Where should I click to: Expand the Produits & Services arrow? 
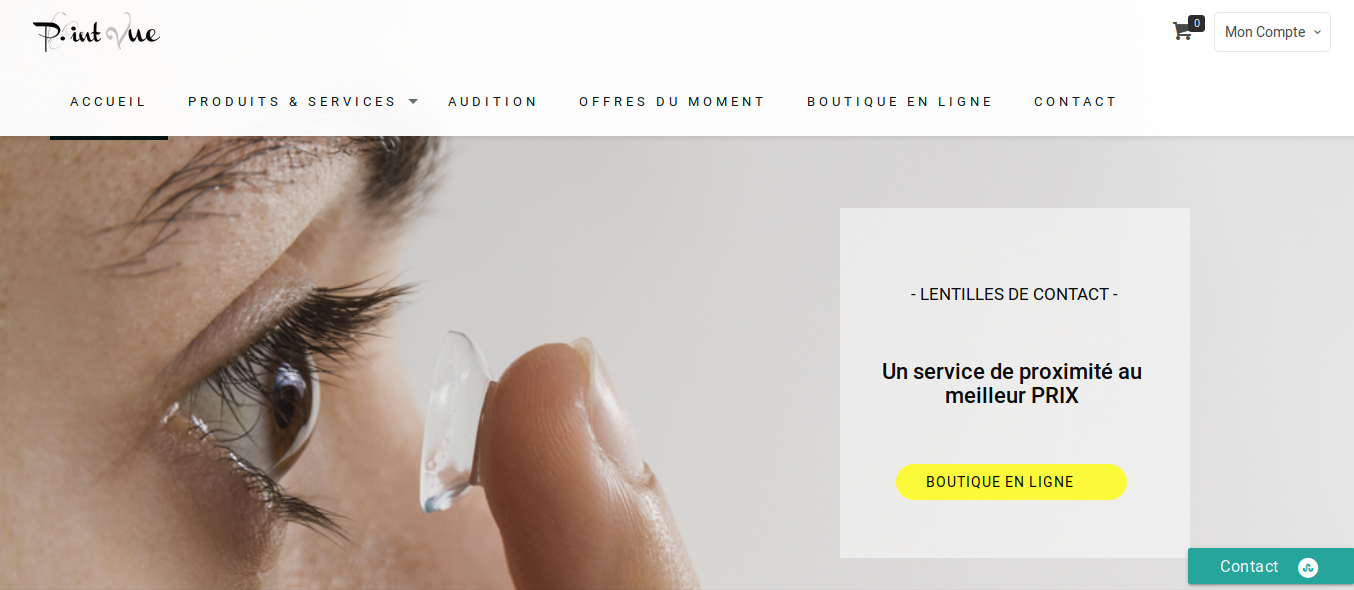point(413,102)
